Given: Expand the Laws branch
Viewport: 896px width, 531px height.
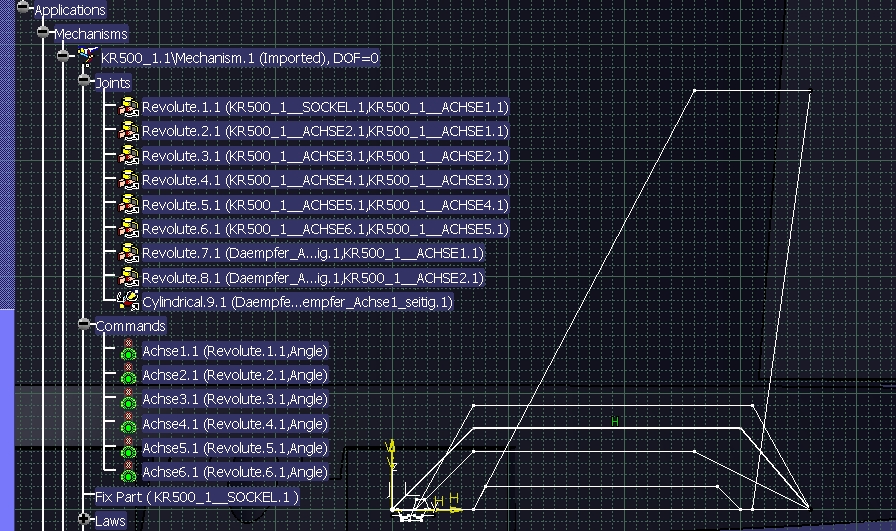Looking at the screenshot, I should click(84, 519).
